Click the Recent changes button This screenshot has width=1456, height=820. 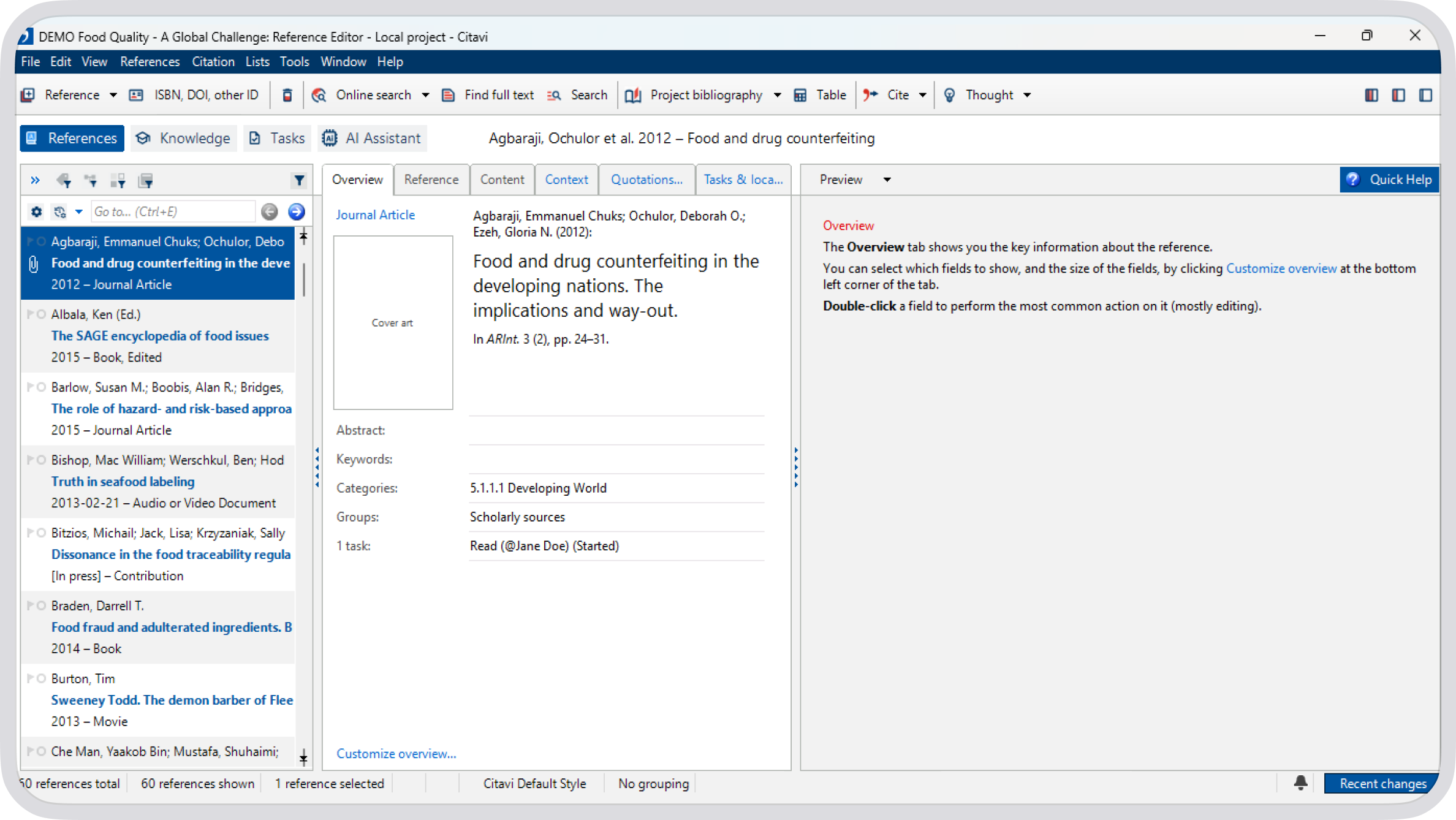point(1382,783)
